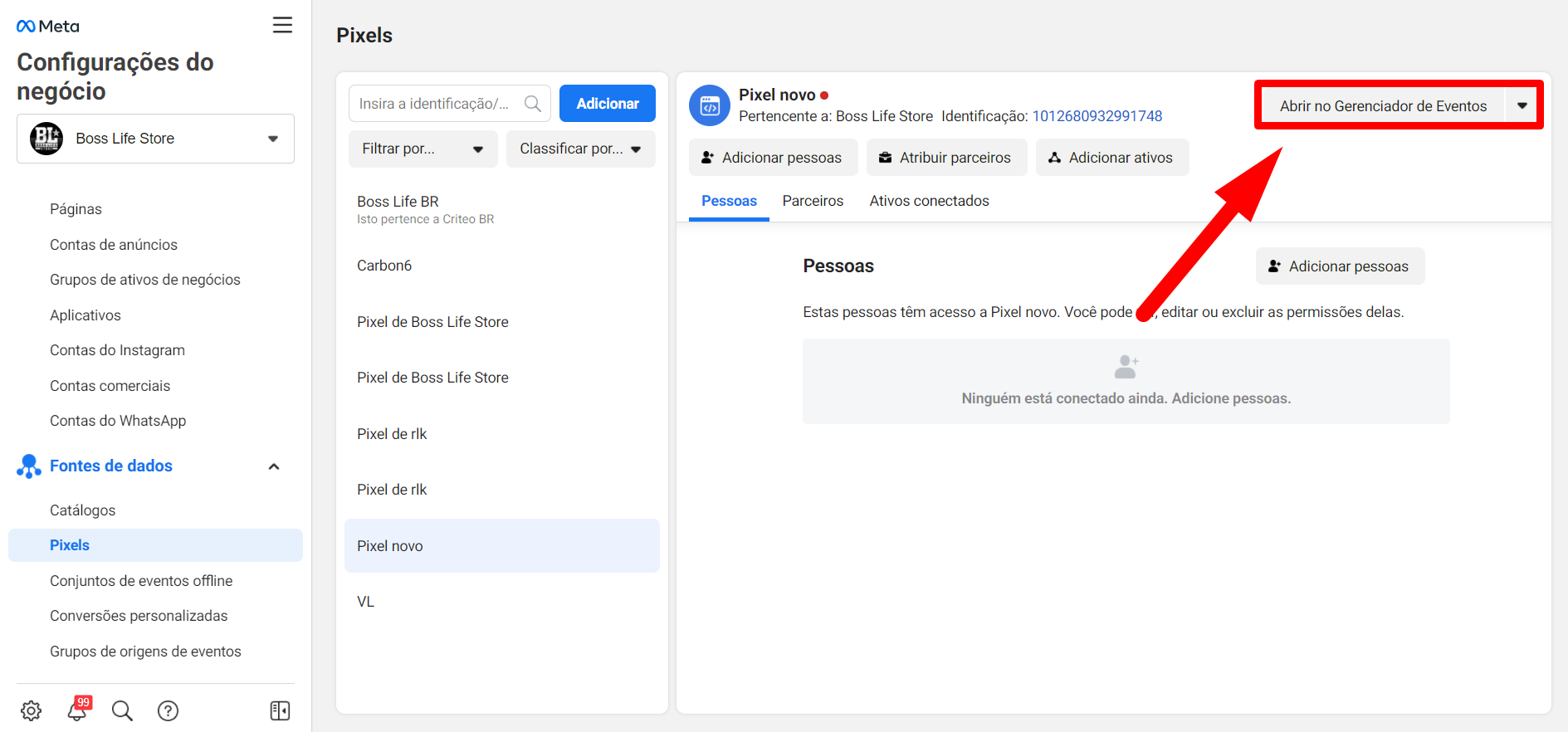
Task: Open Grupos de ativos de negócios
Action: [x=145, y=280]
